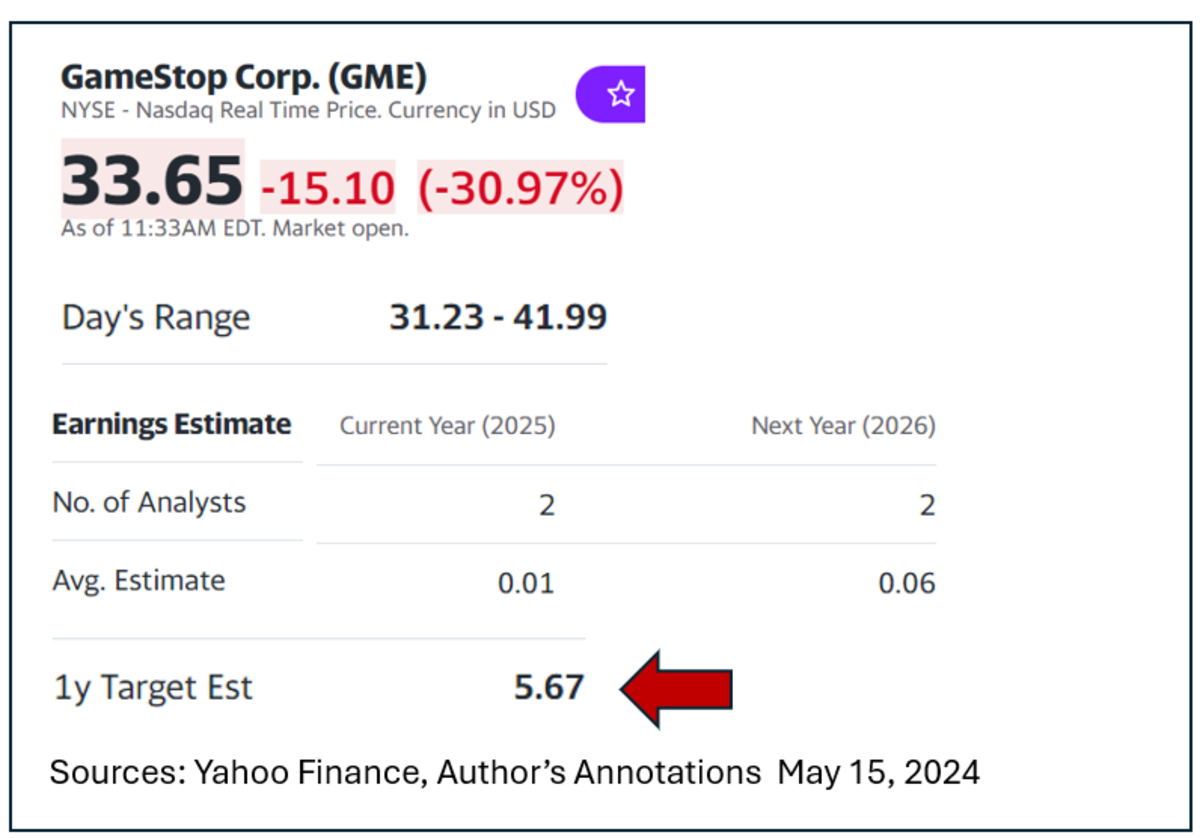
Task: Click the Current Year (2025) column header
Action: coord(447,426)
